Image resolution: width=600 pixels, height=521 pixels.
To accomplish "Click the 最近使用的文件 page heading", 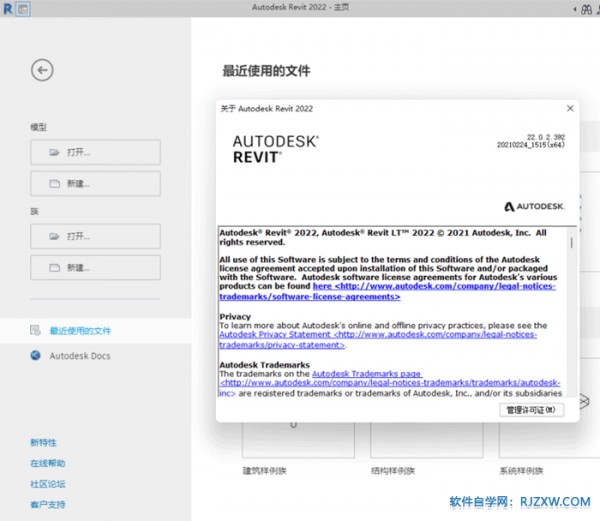I will coord(266,71).
